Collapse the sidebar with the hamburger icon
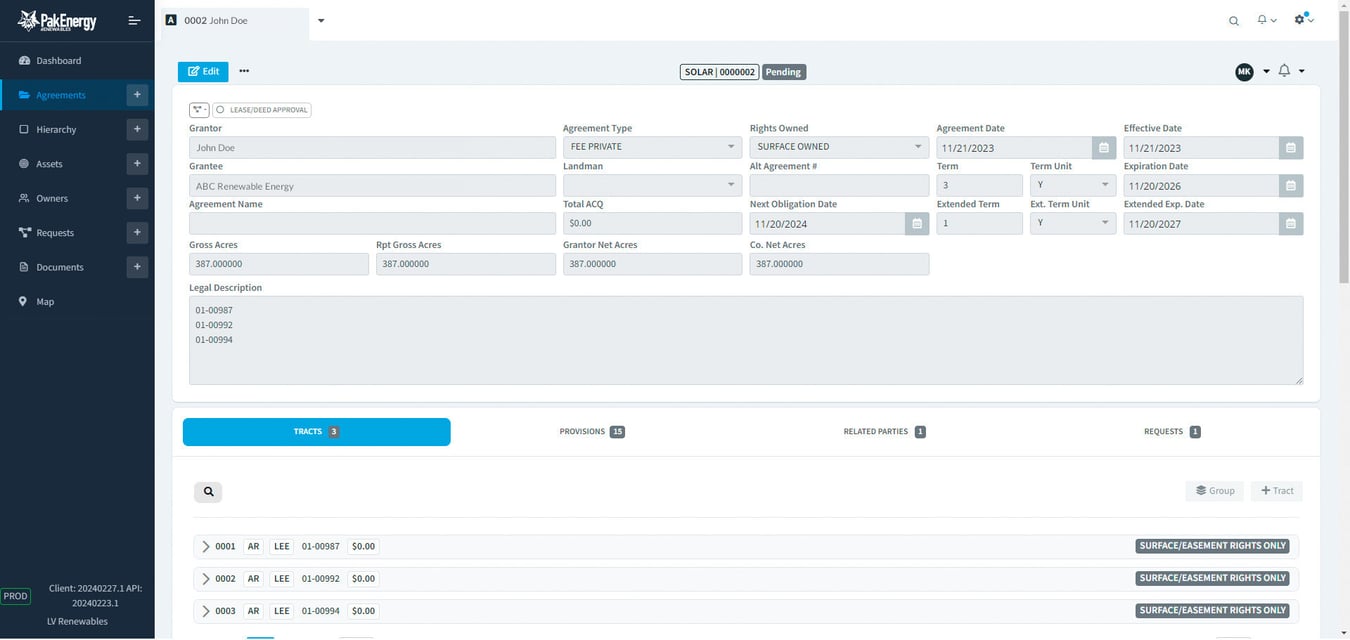Image resolution: width=1350 pixels, height=640 pixels. click(x=134, y=21)
